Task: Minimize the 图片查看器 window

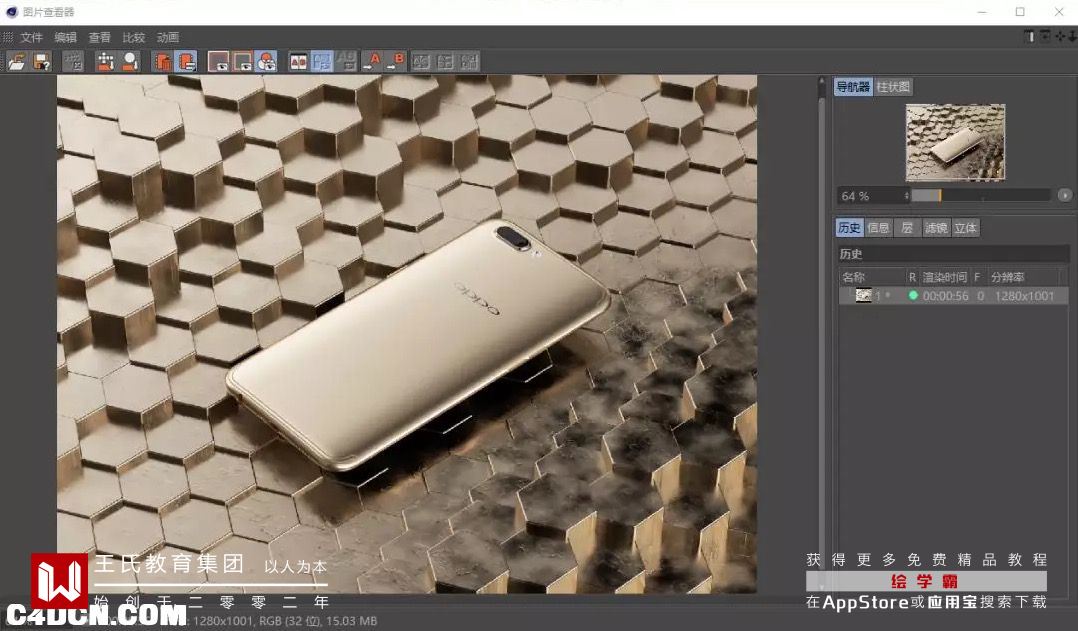Action: click(x=982, y=12)
